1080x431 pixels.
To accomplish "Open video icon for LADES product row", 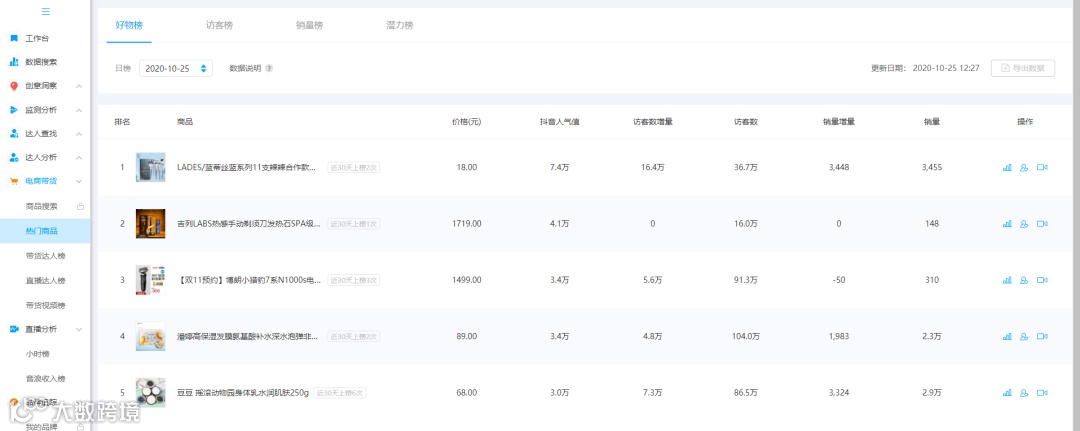I will pos(1042,167).
